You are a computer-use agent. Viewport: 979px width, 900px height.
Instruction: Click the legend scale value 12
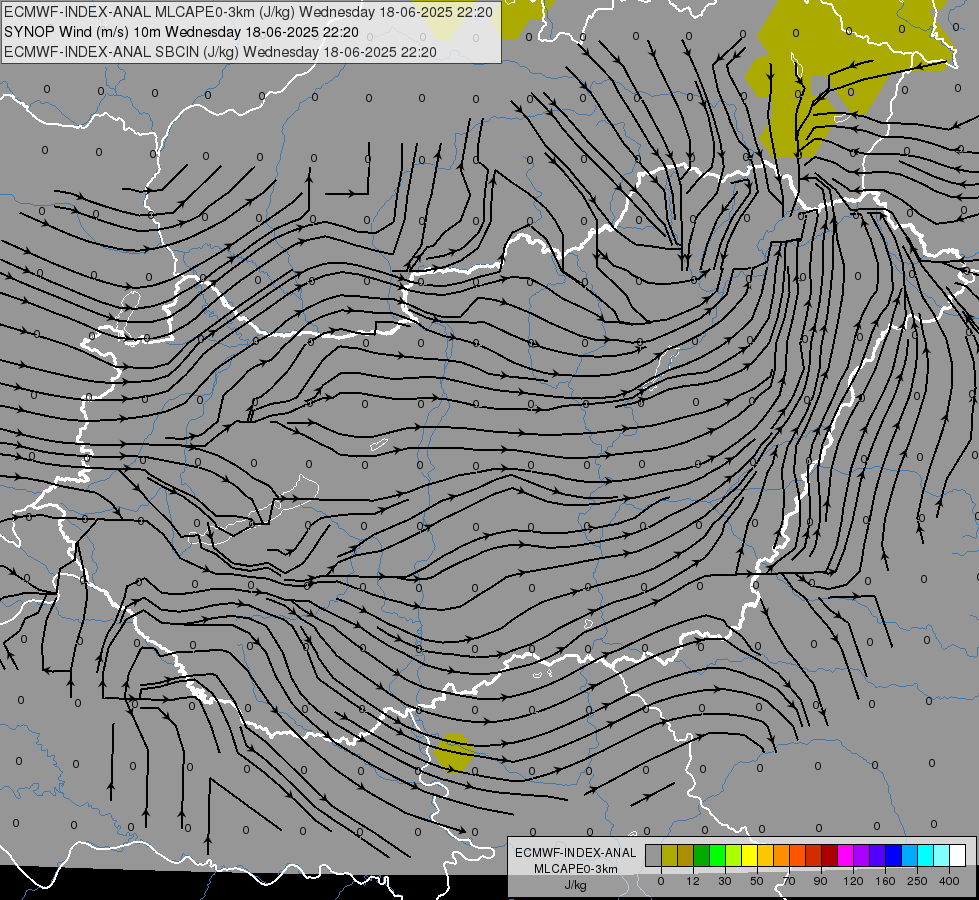click(693, 881)
